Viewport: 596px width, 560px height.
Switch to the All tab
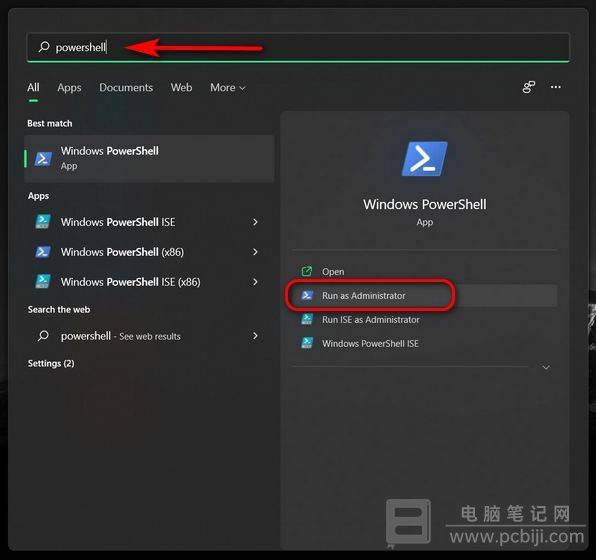pos(33,87)
